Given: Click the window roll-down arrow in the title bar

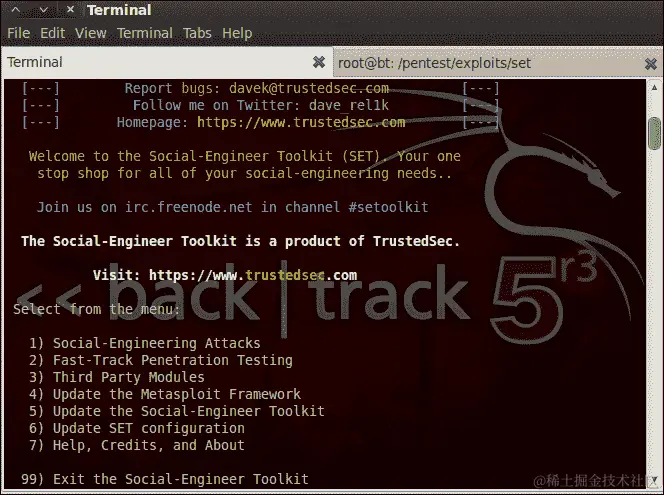Looking at the screenshot, I should click(x=44, y=9).
